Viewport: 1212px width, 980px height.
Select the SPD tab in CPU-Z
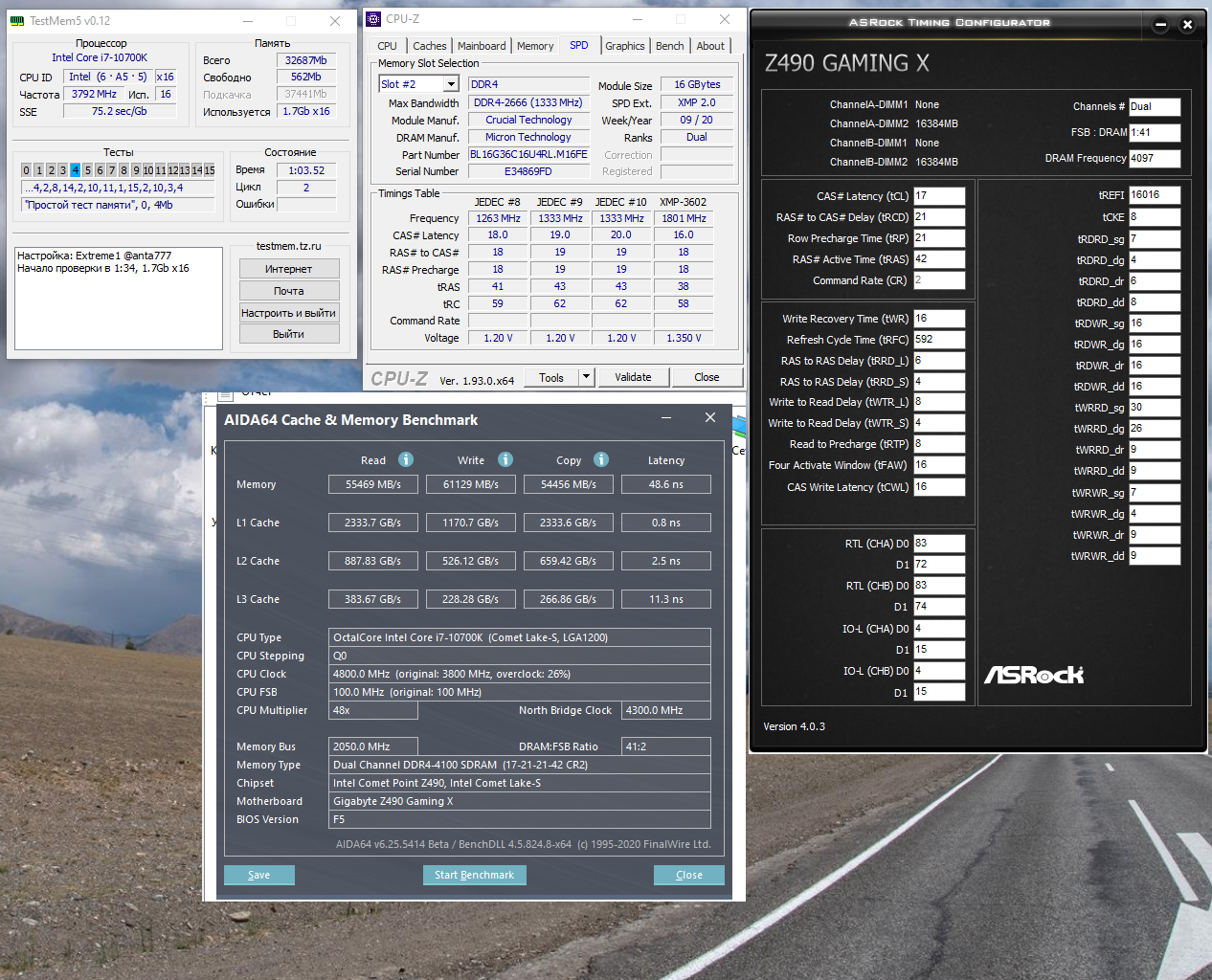tap(579, 45)
